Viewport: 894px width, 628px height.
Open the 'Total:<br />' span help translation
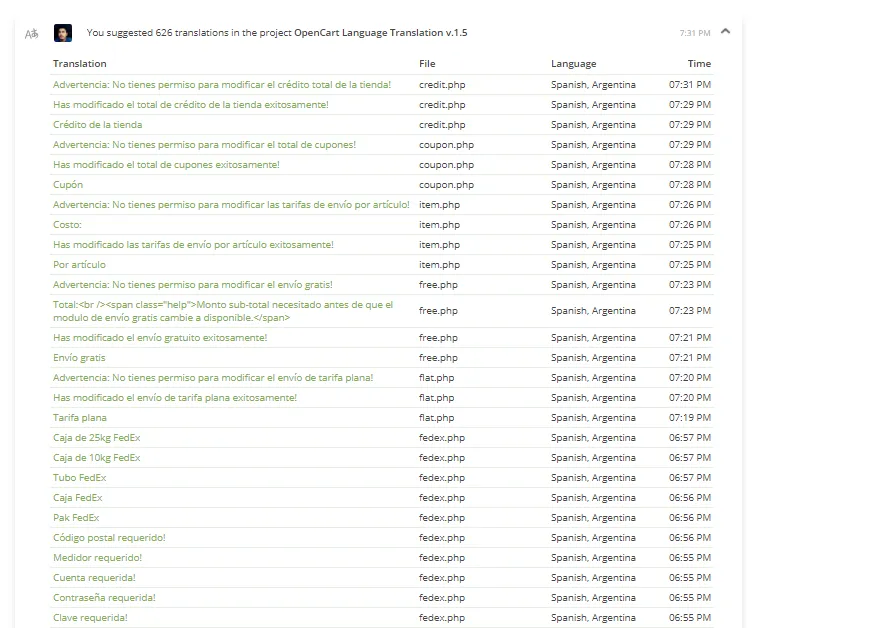tap(223, 311)
